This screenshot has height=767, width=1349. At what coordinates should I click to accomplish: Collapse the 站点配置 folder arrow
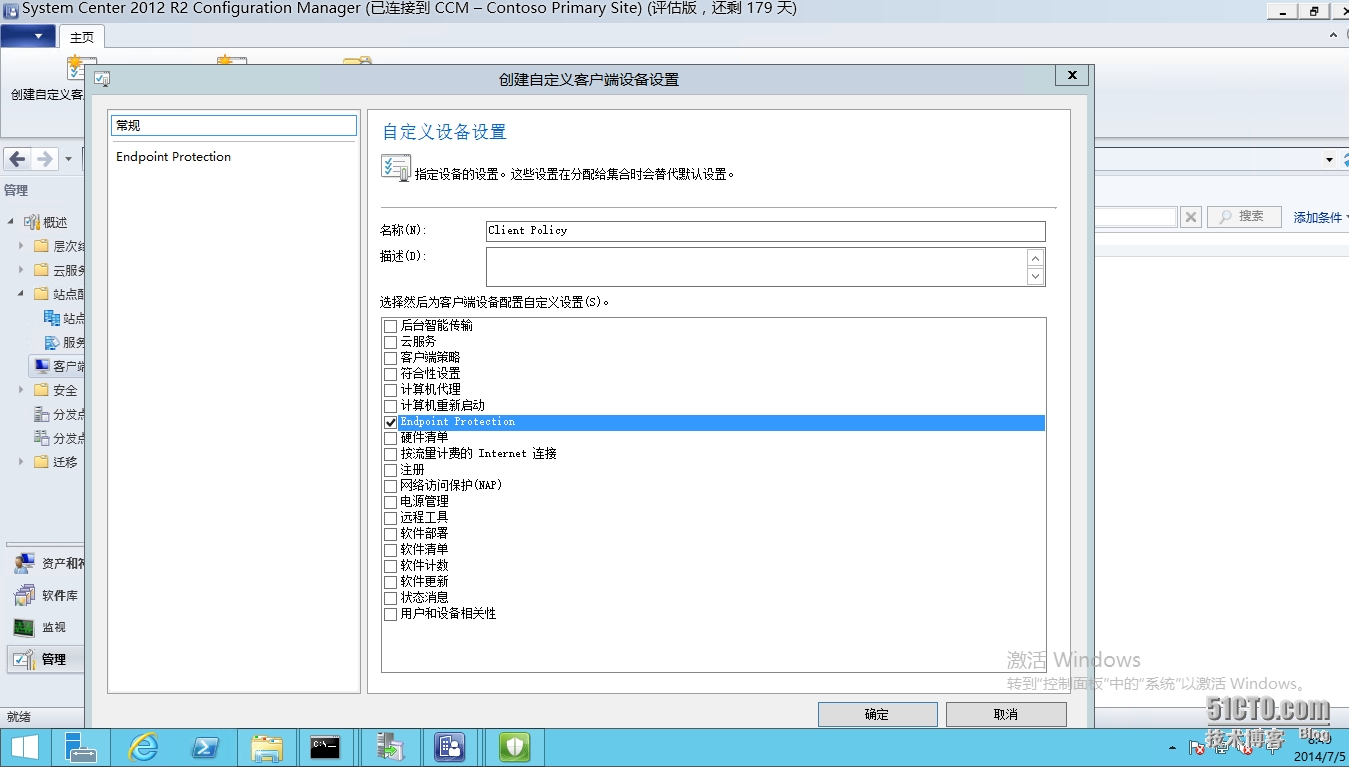tap(22, 294)
